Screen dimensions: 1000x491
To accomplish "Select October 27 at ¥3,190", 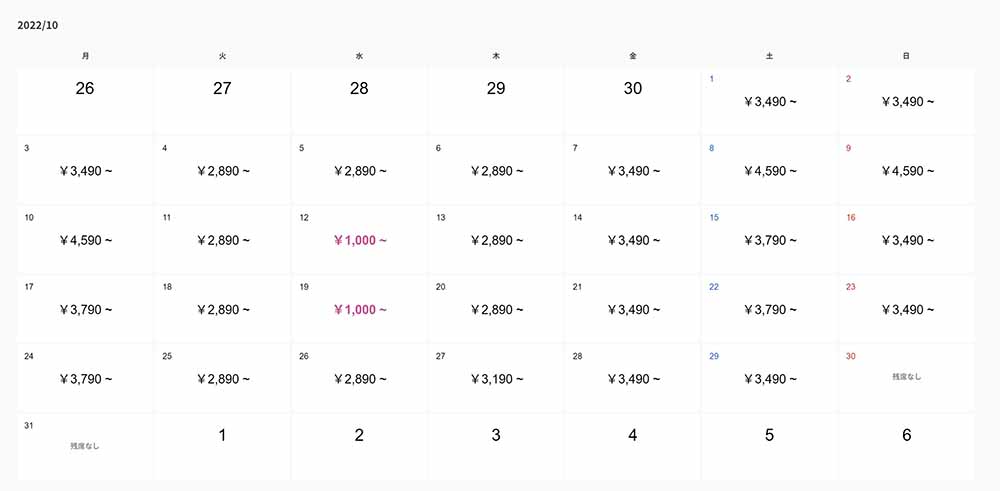I will (x=496, y=379).
